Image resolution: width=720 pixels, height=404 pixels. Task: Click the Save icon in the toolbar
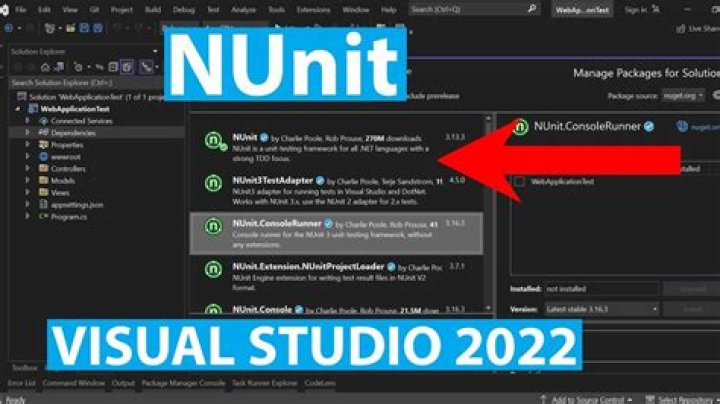tap(84, 28)
